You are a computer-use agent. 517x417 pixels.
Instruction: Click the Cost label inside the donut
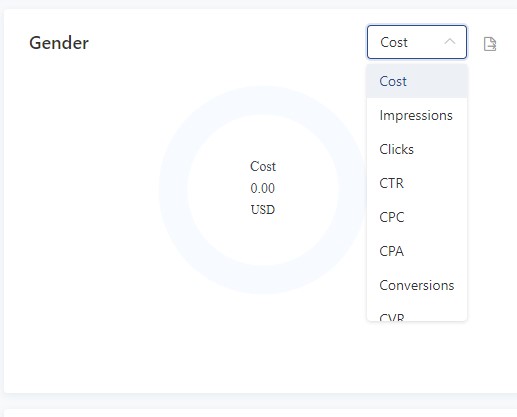[263, 166]
